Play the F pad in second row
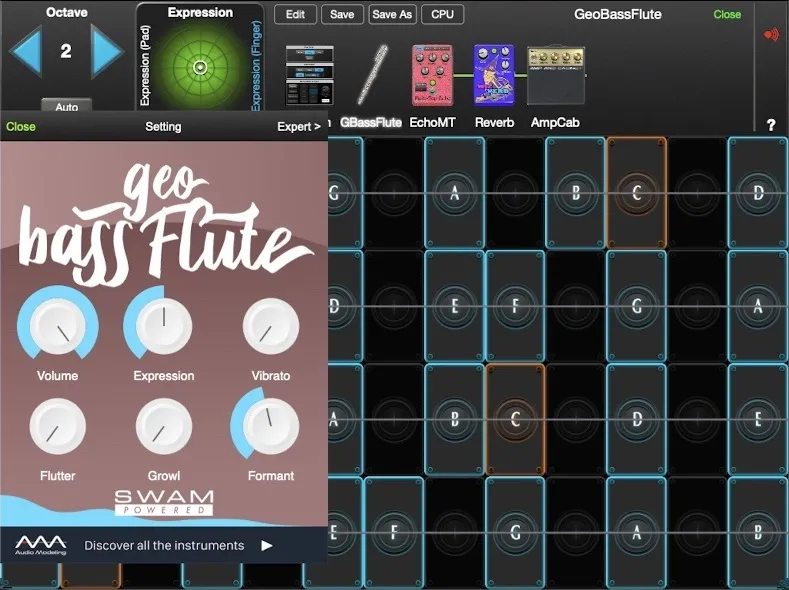This screenshot has height=590, width=789. (515, 306)
